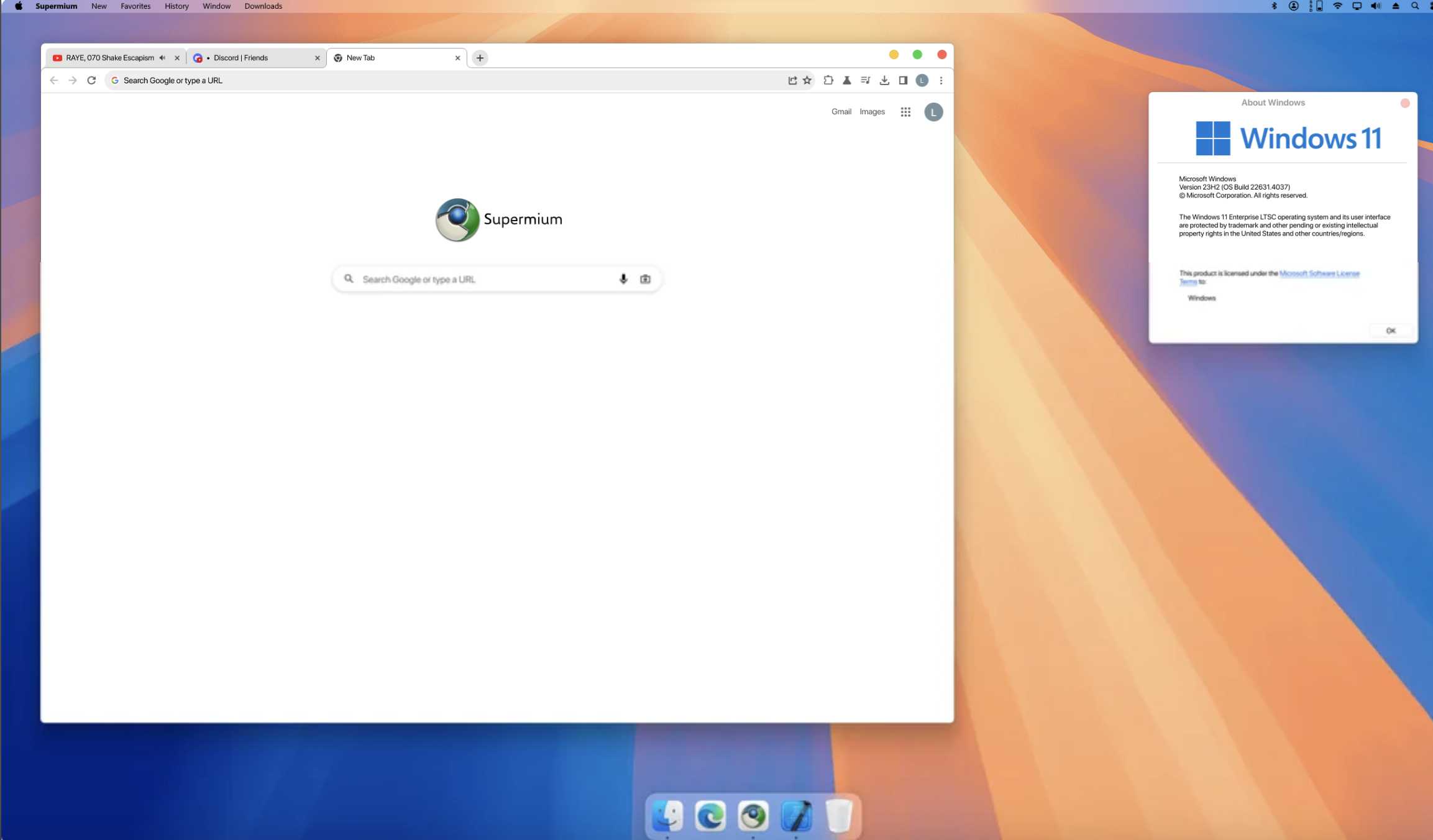This screenshot has width=1433, height=840.
Task: Open the Extensions puzzle-piece icon
Action: point(828,80)
